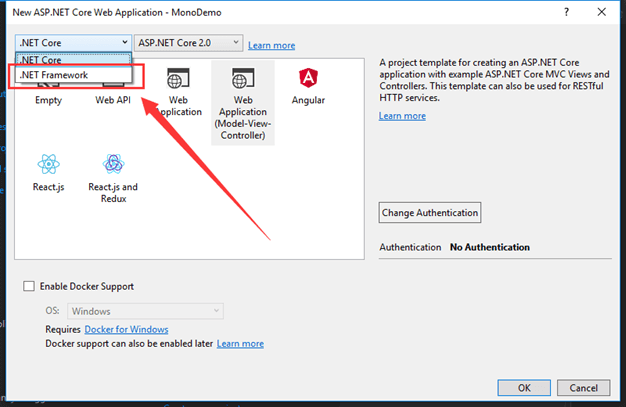Viewport: 626px width, 407px height.
Task: Select the Angular template icon
Action: [308, 78]
